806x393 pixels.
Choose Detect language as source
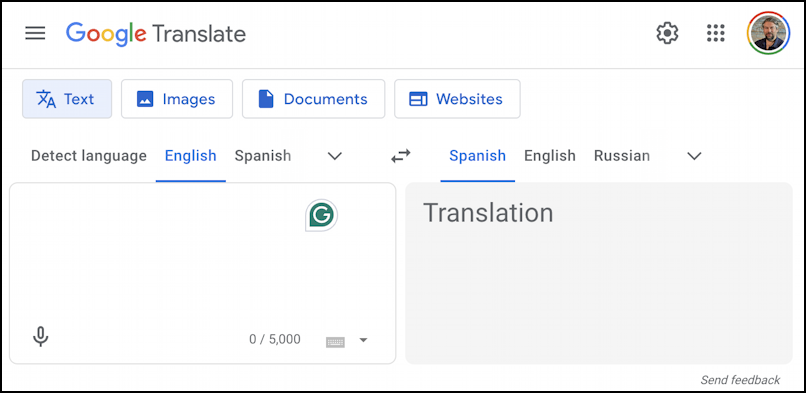point(89,156)
